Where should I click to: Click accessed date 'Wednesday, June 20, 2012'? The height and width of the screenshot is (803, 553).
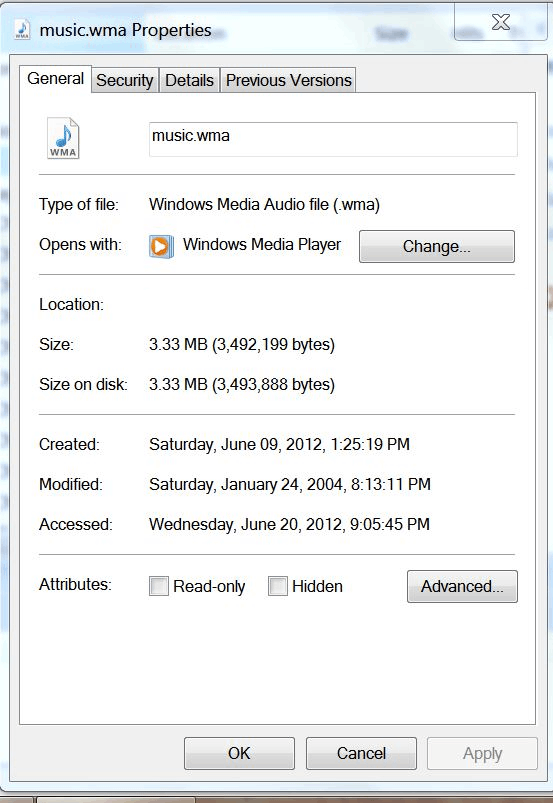coord(247,524)
